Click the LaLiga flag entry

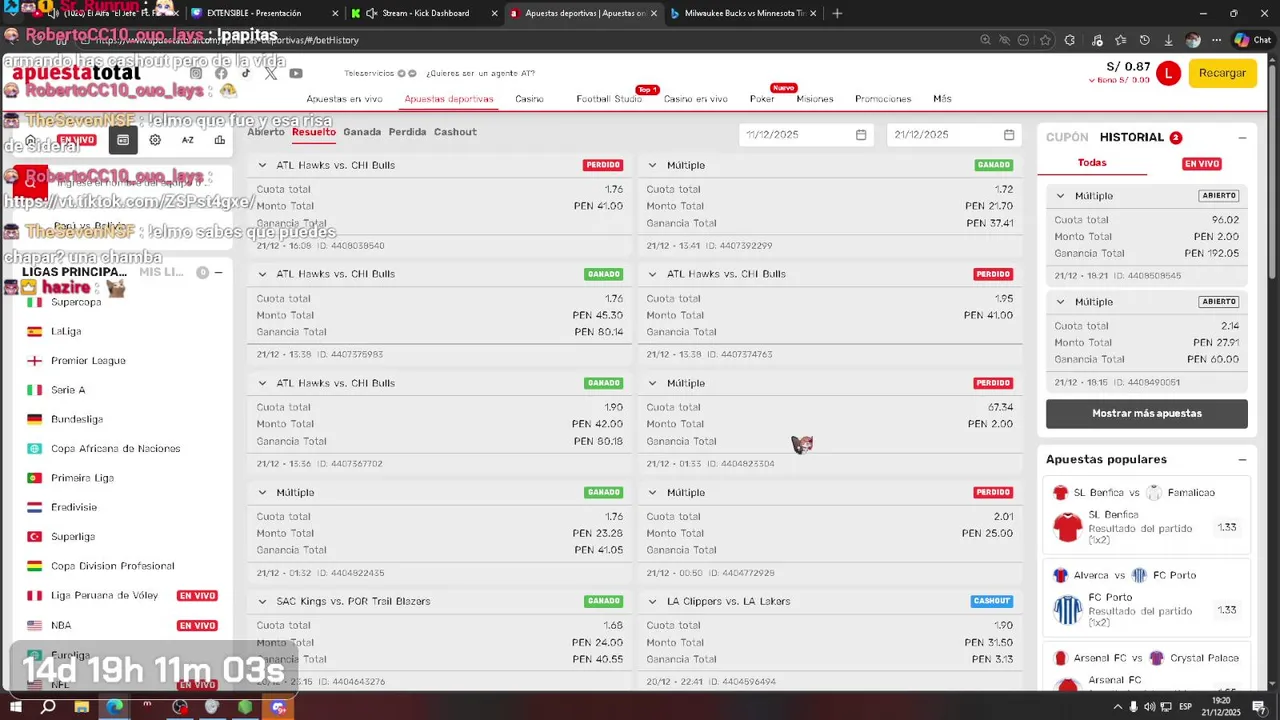[66, 331]
